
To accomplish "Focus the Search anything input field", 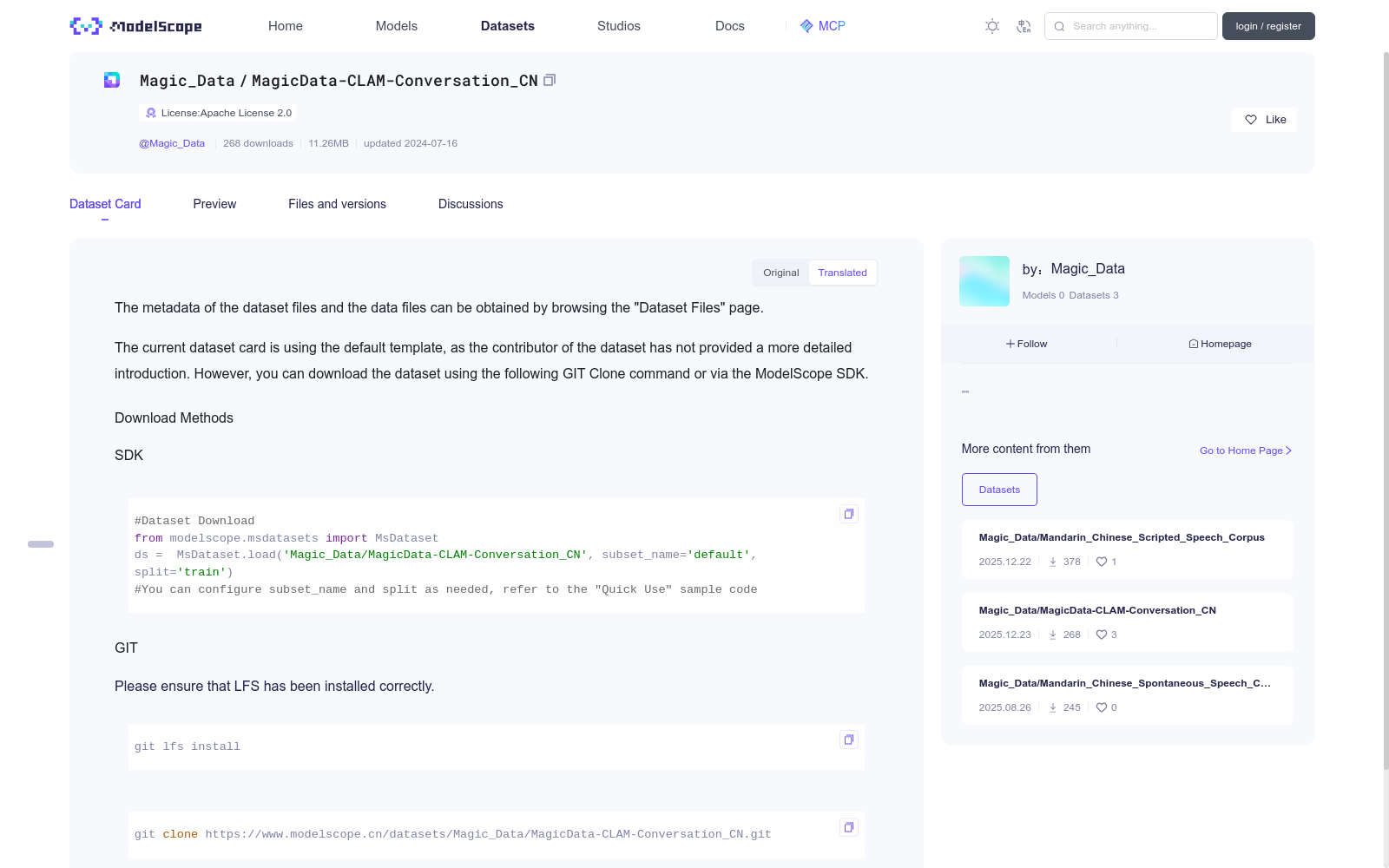I will tap(1131, 26).
